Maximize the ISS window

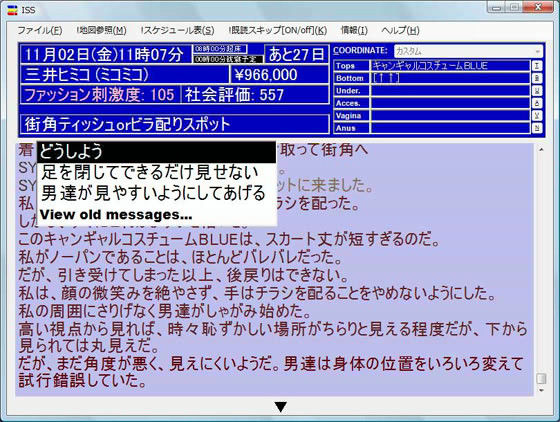[514, 8]
